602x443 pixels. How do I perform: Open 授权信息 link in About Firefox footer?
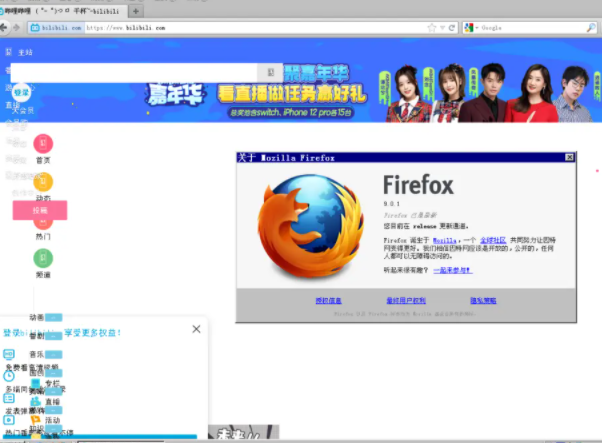(329, 301)
